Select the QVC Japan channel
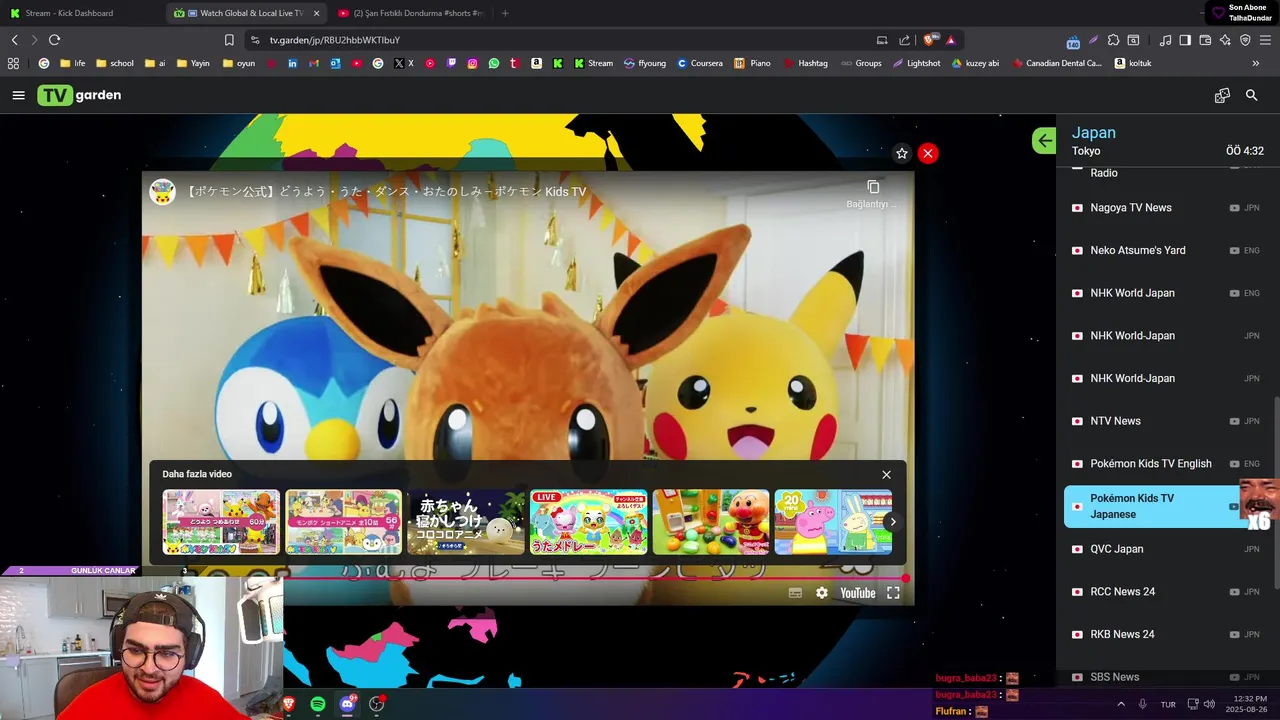 pyautogui.click(x=1165, y=549)
